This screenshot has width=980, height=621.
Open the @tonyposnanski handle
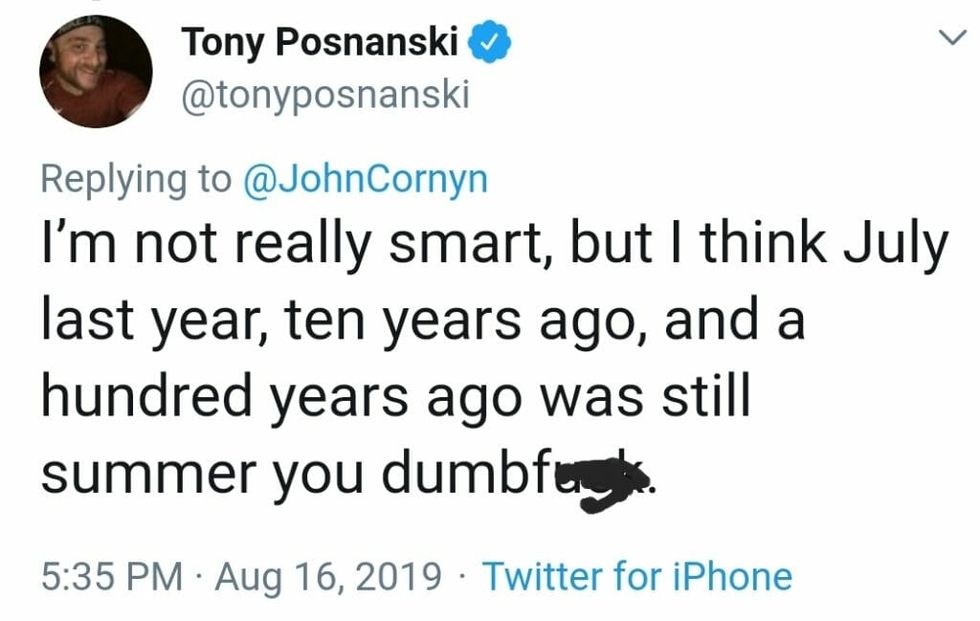325,95
